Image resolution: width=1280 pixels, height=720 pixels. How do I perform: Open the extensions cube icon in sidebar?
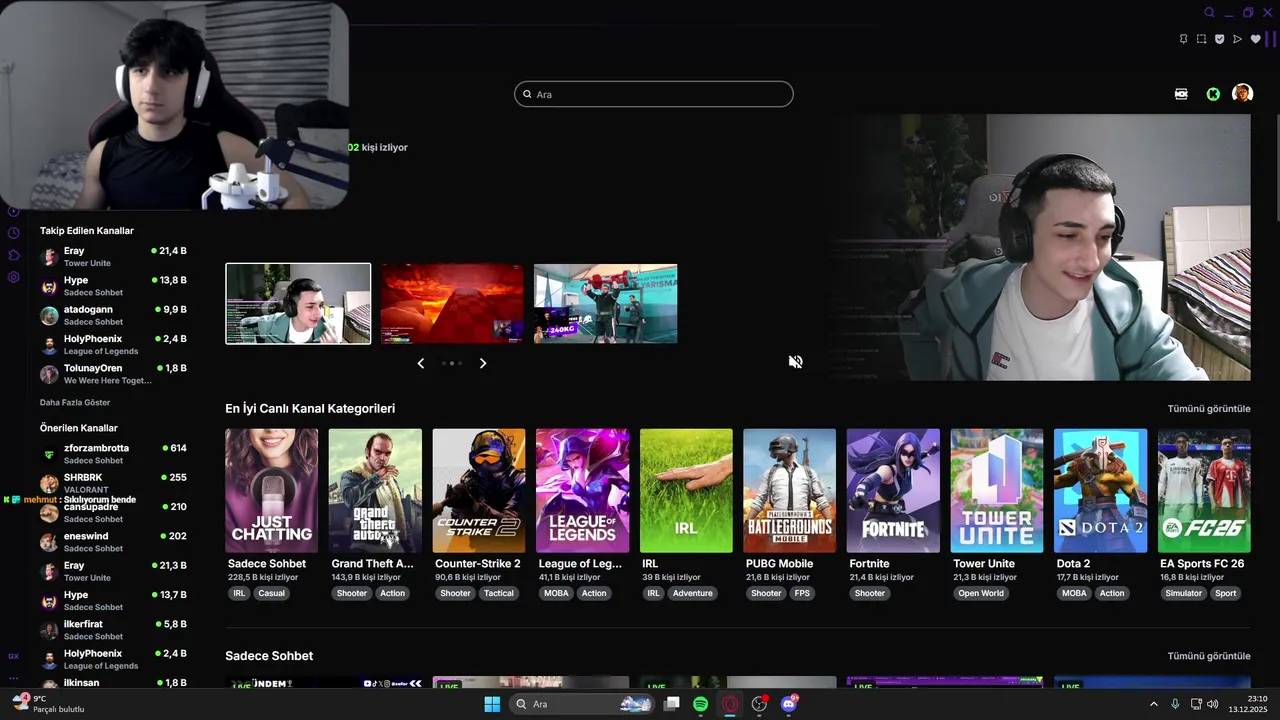point(14,255)
